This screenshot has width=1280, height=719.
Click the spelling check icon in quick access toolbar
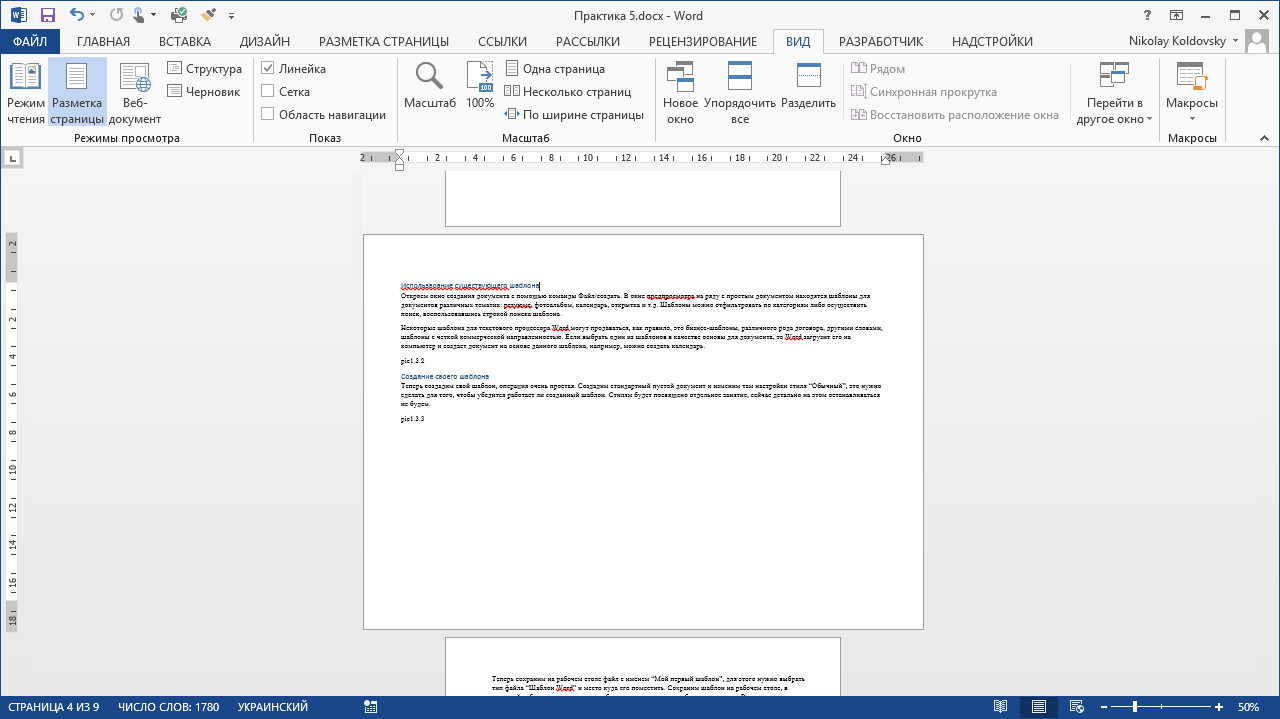[179, 15]
